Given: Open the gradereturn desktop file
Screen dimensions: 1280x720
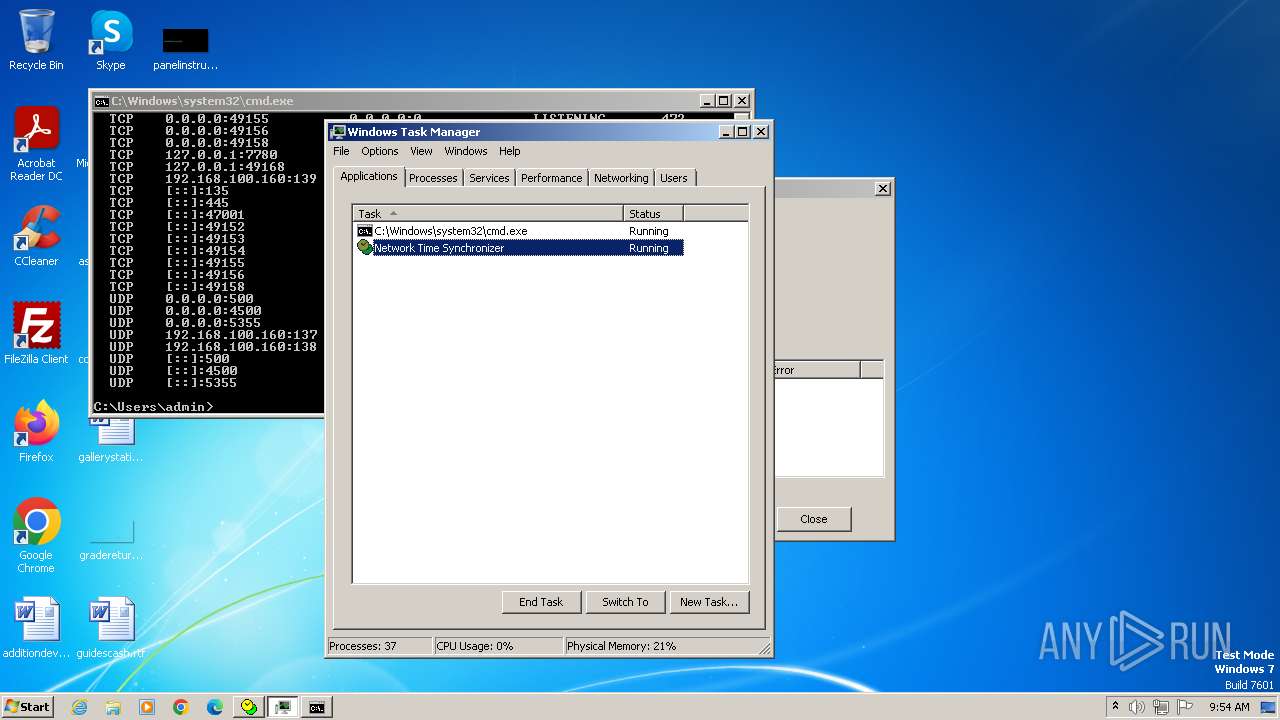Looking at the screenshot, I should [x=111, y=540].
